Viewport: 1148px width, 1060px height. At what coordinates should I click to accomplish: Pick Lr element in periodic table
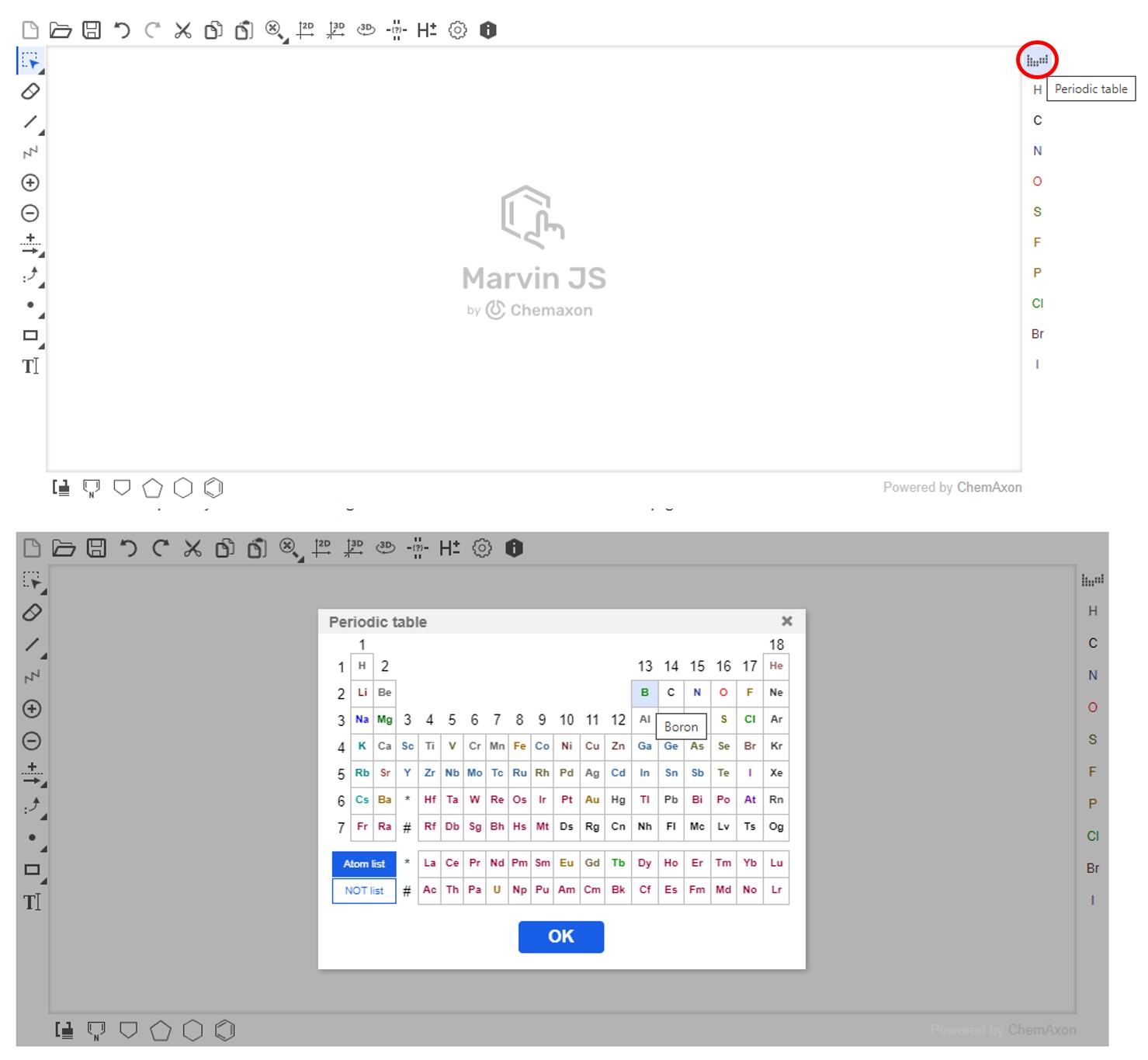(x=776, y=890)
